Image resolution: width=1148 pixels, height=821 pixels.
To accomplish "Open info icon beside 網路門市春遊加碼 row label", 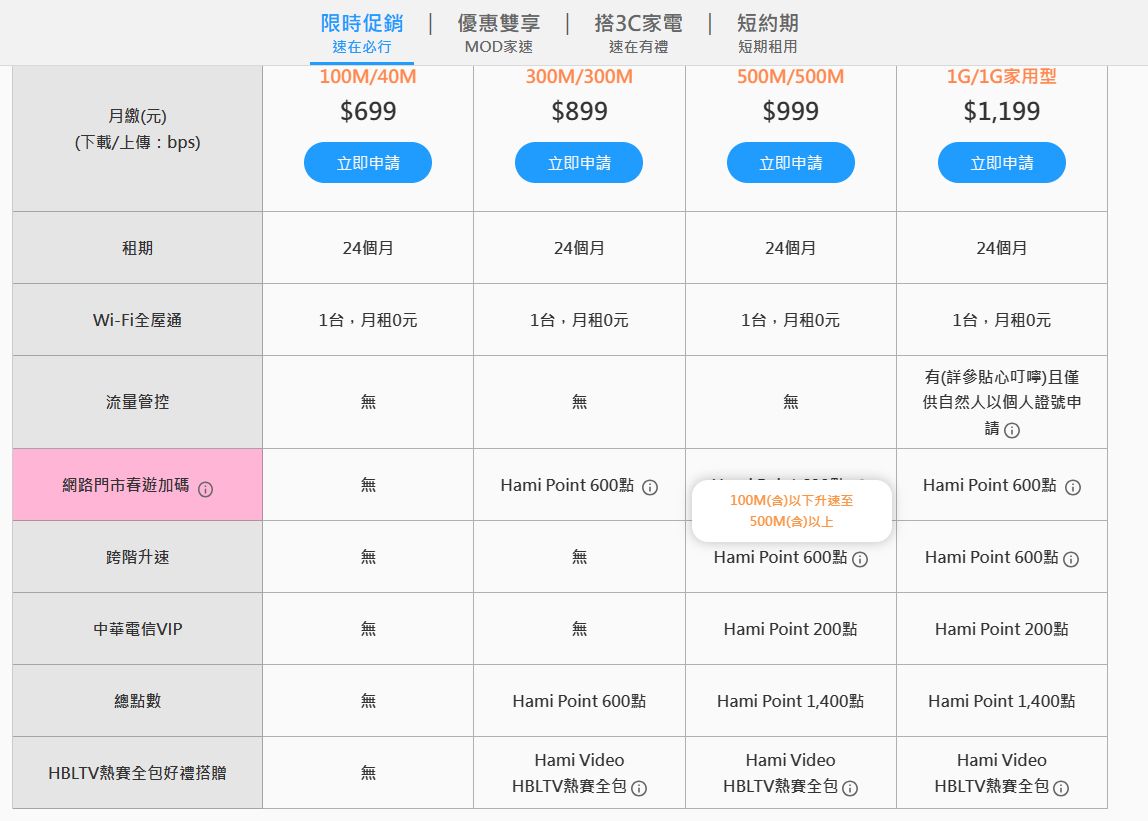I will point(205,489).
